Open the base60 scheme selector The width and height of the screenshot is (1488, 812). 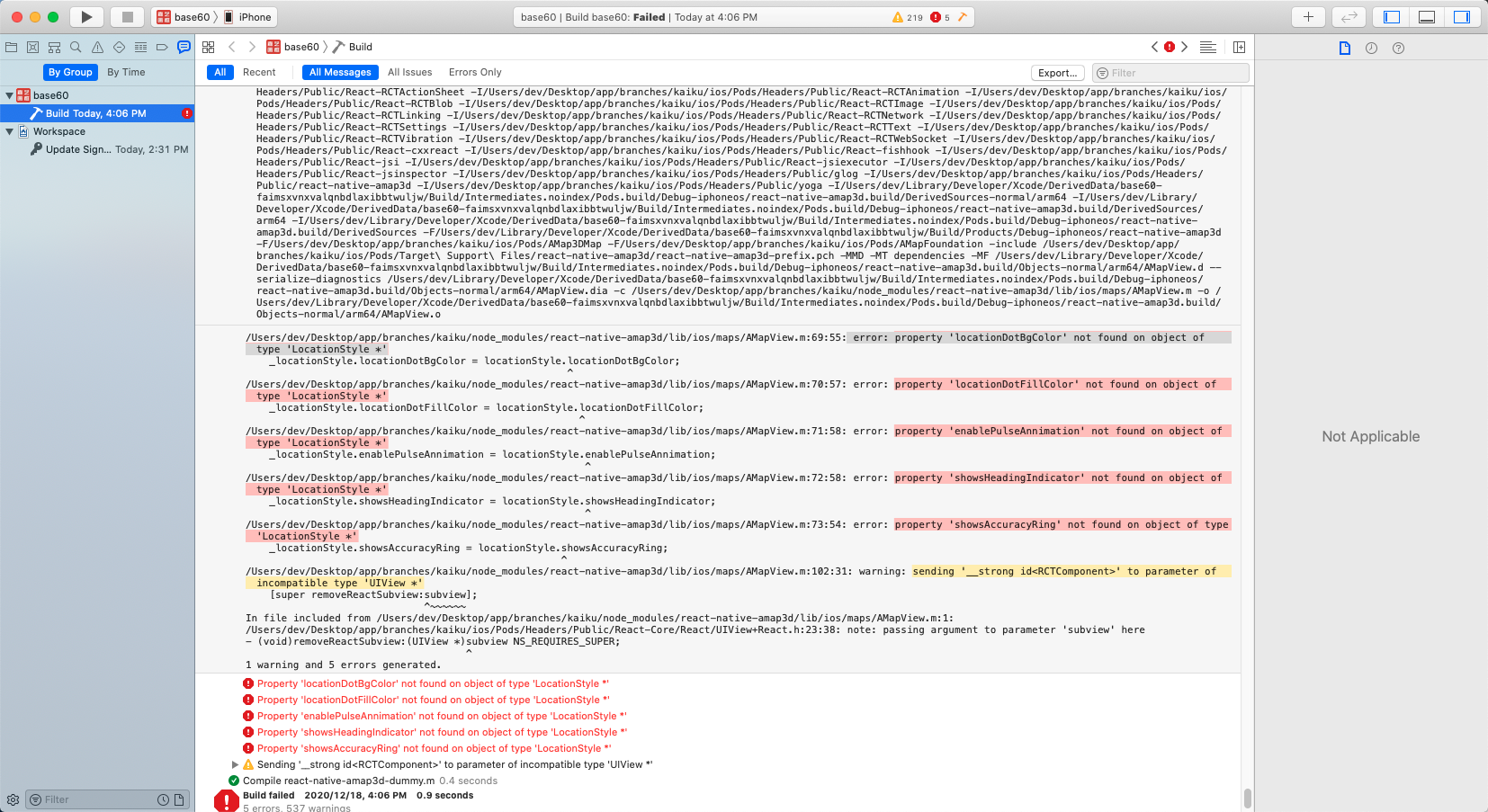184,17
